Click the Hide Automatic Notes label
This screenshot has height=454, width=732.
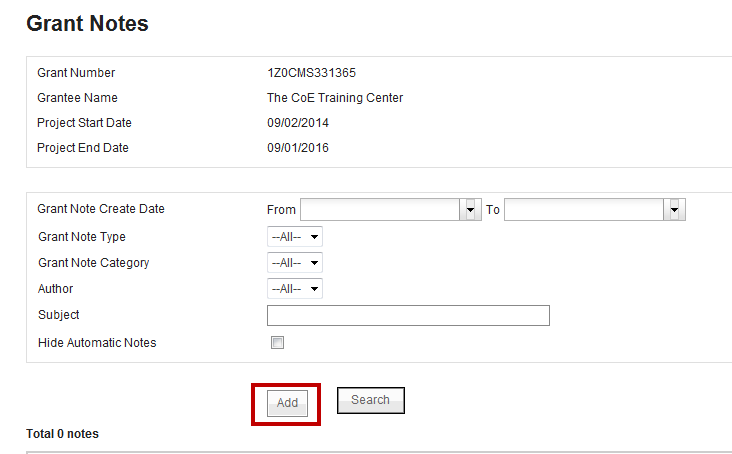click(97, 343)
